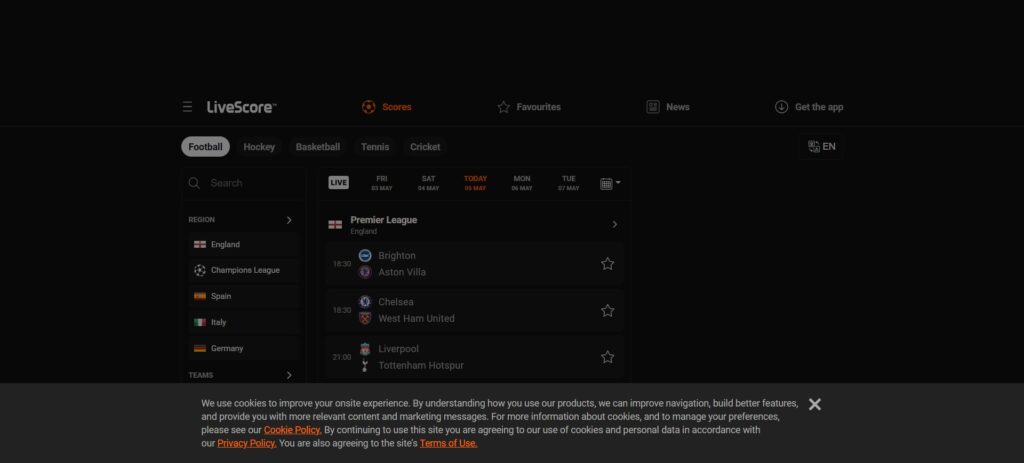This screenshot has height=463, width=1024.
Task: Click the Scores header label
Action: 397,107
